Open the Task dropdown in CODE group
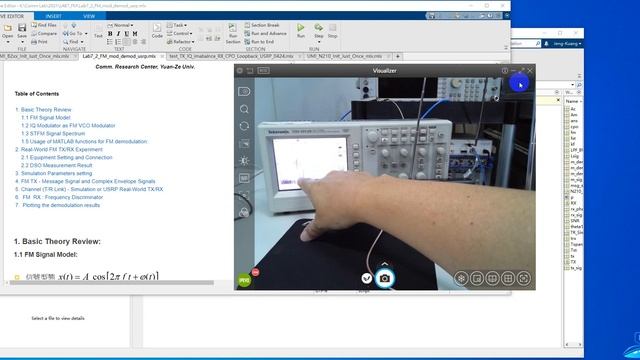 point(177,25)
